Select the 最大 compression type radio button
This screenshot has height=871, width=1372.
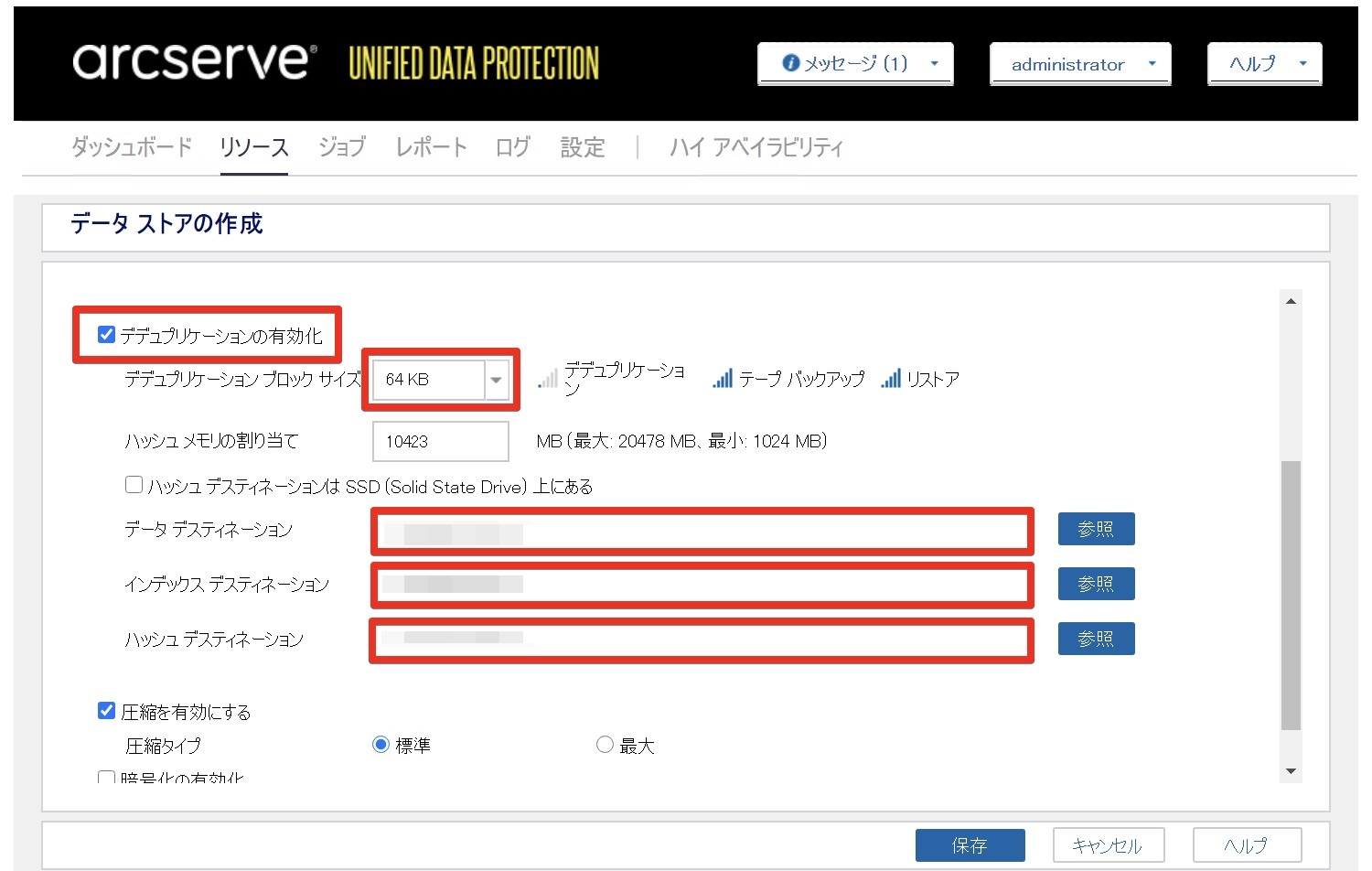pos(605,745)
